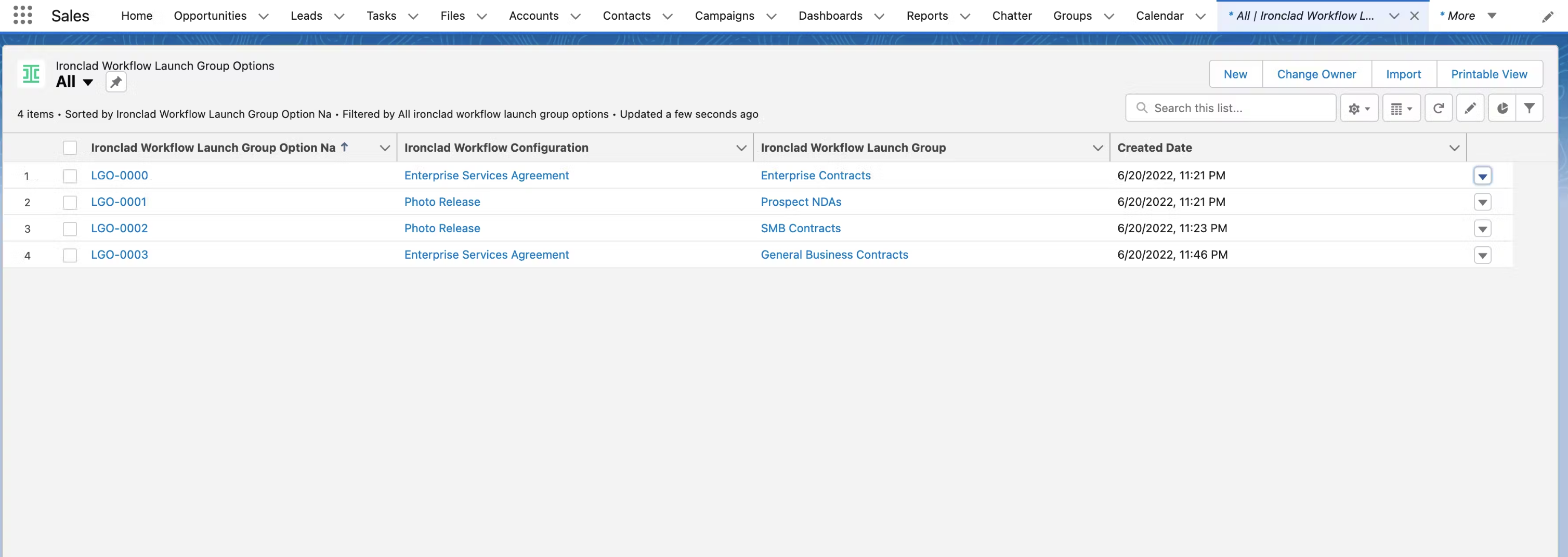Open the Chatter tab

[1012, 16]
